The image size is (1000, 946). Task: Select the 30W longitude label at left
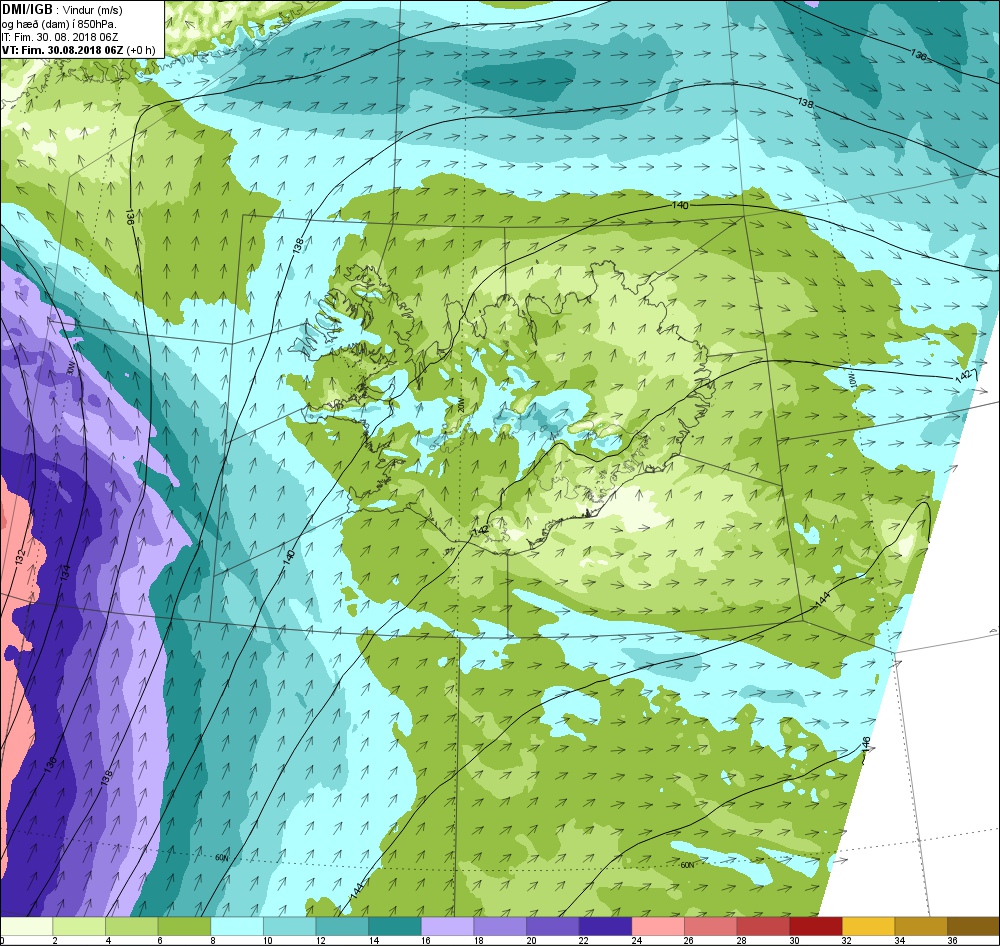(70, 368)
